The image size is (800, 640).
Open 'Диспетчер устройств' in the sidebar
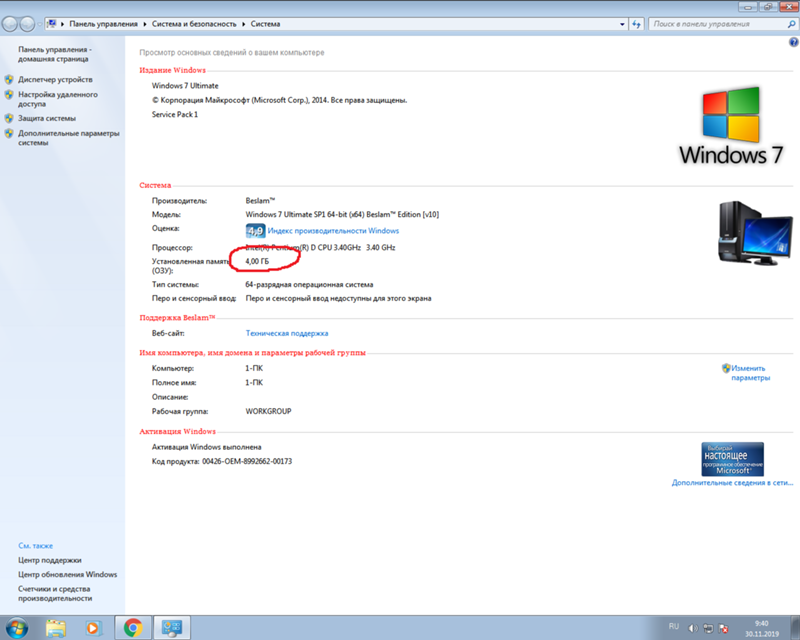(x=55, y=79)
